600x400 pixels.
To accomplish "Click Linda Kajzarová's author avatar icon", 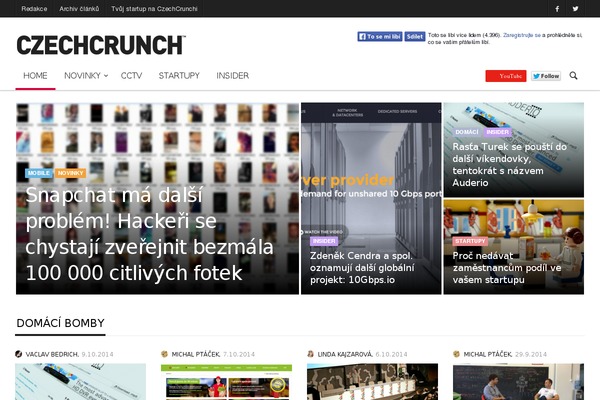I will [311, 354].
